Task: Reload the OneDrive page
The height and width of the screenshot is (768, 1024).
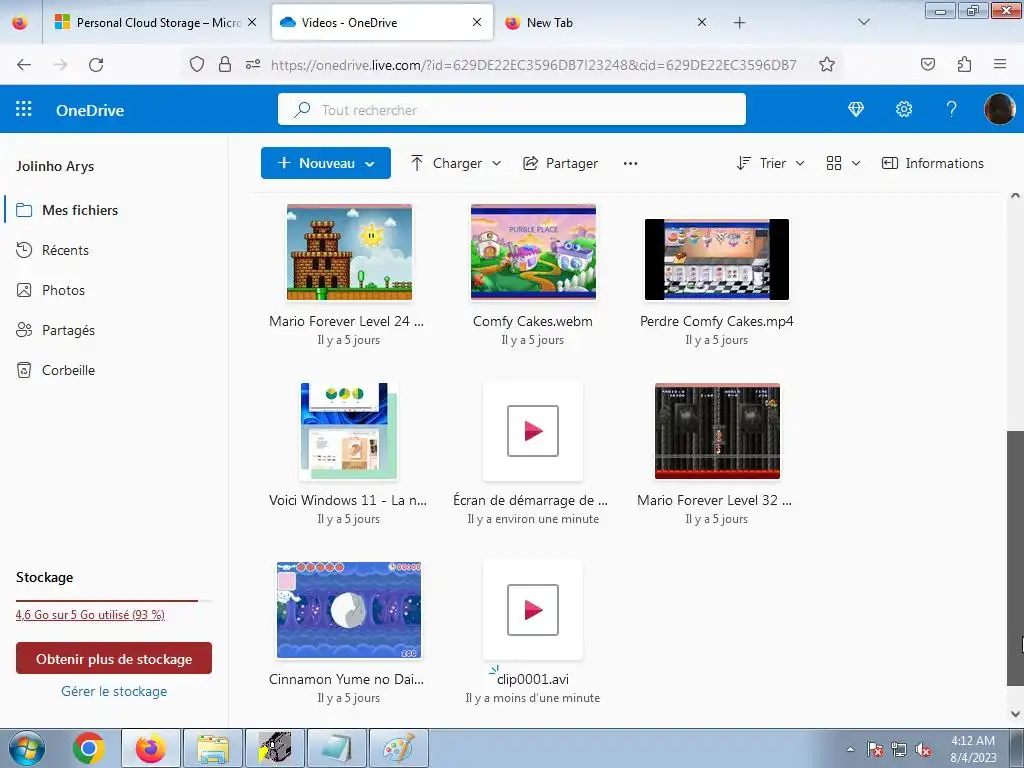Action: [x=96, y=64]
